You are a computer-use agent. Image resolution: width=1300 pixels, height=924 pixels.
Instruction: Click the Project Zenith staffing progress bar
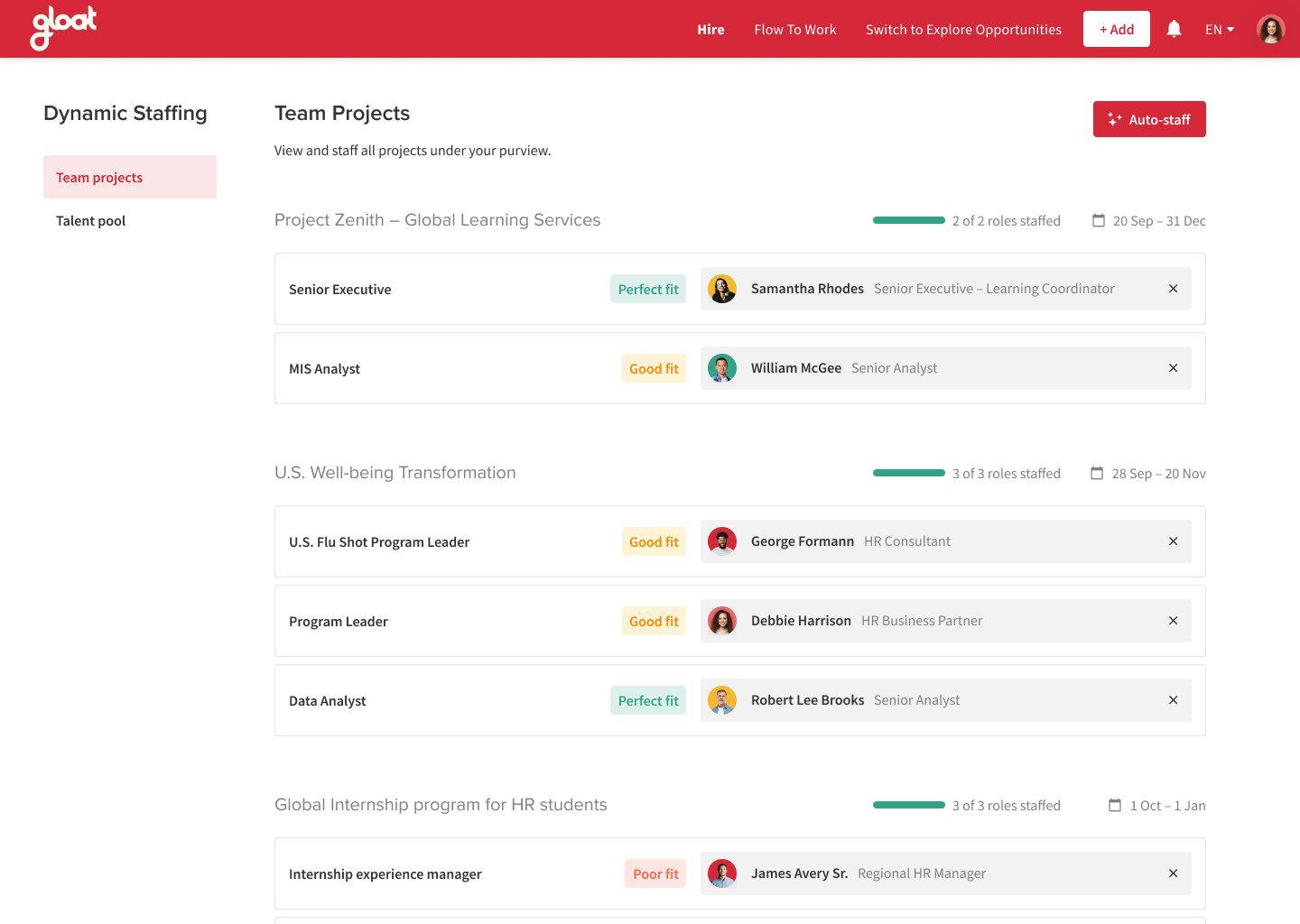click(909, 220)
